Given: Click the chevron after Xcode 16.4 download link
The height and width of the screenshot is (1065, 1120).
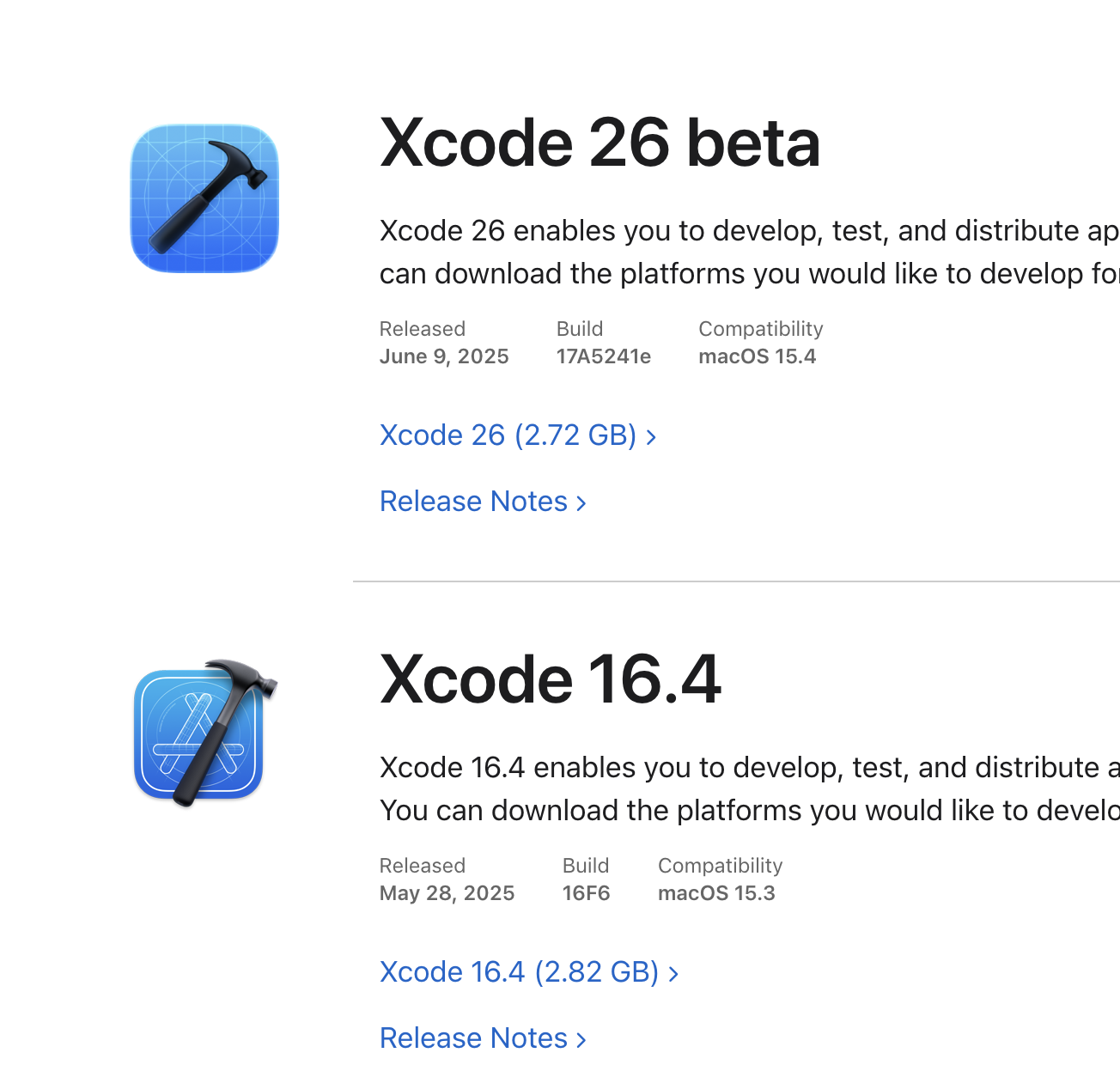Looking at the screenshot, I should coord(673,974).
